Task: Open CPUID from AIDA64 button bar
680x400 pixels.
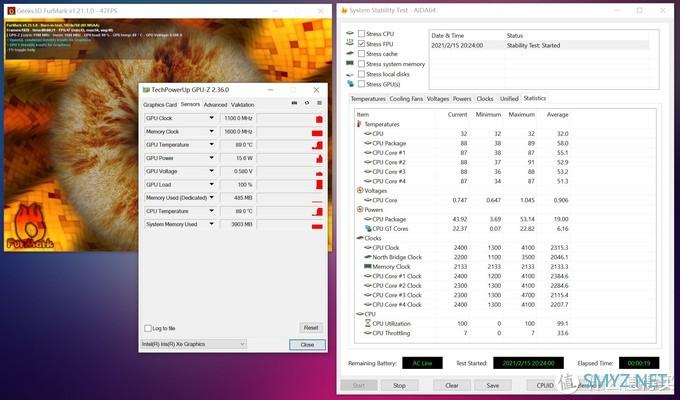Action: click(x=545, y=385)
